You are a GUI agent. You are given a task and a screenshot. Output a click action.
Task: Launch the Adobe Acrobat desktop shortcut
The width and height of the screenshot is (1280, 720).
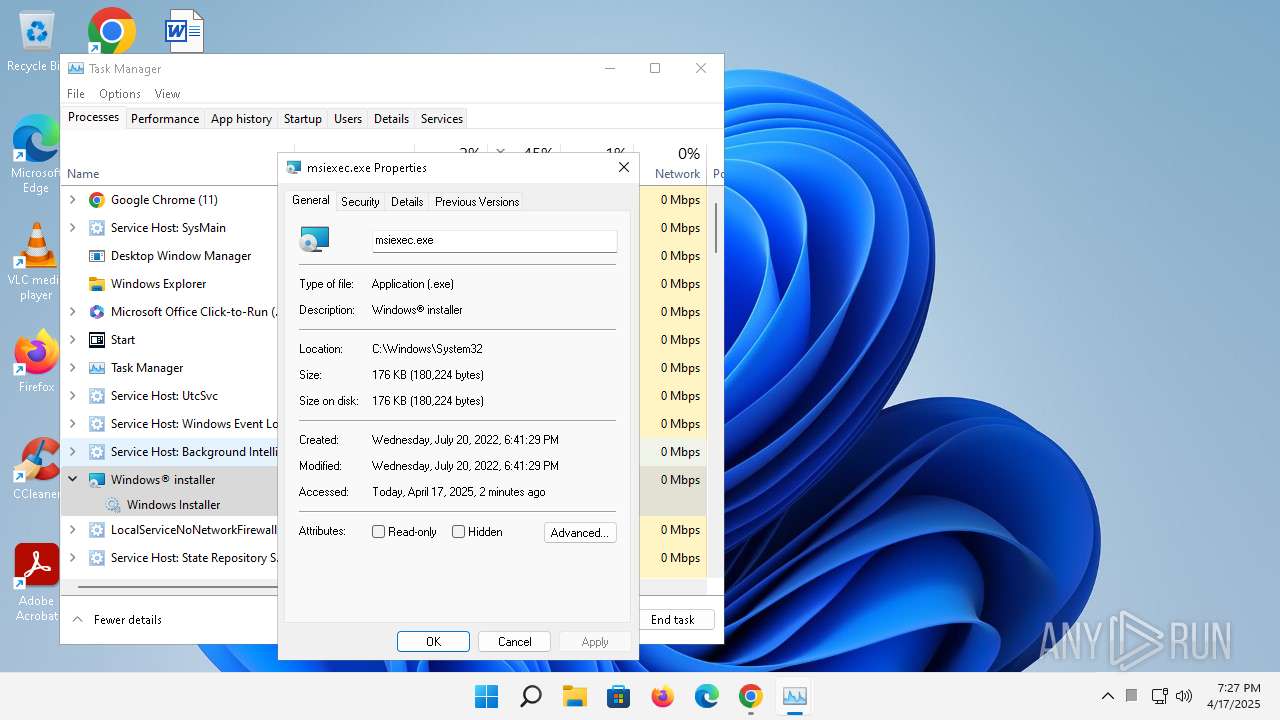point(36,583)
